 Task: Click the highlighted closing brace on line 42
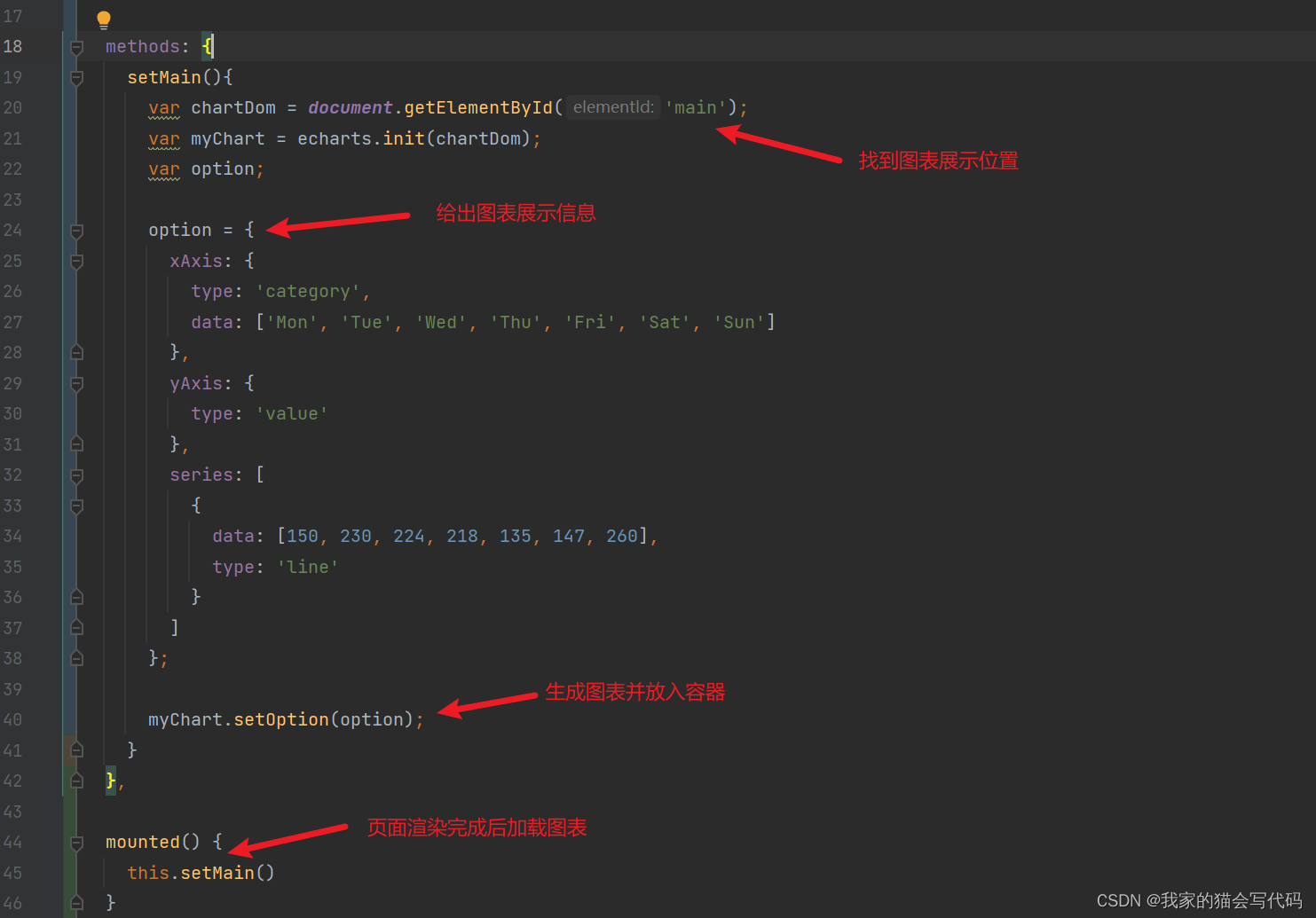[110, 781]
